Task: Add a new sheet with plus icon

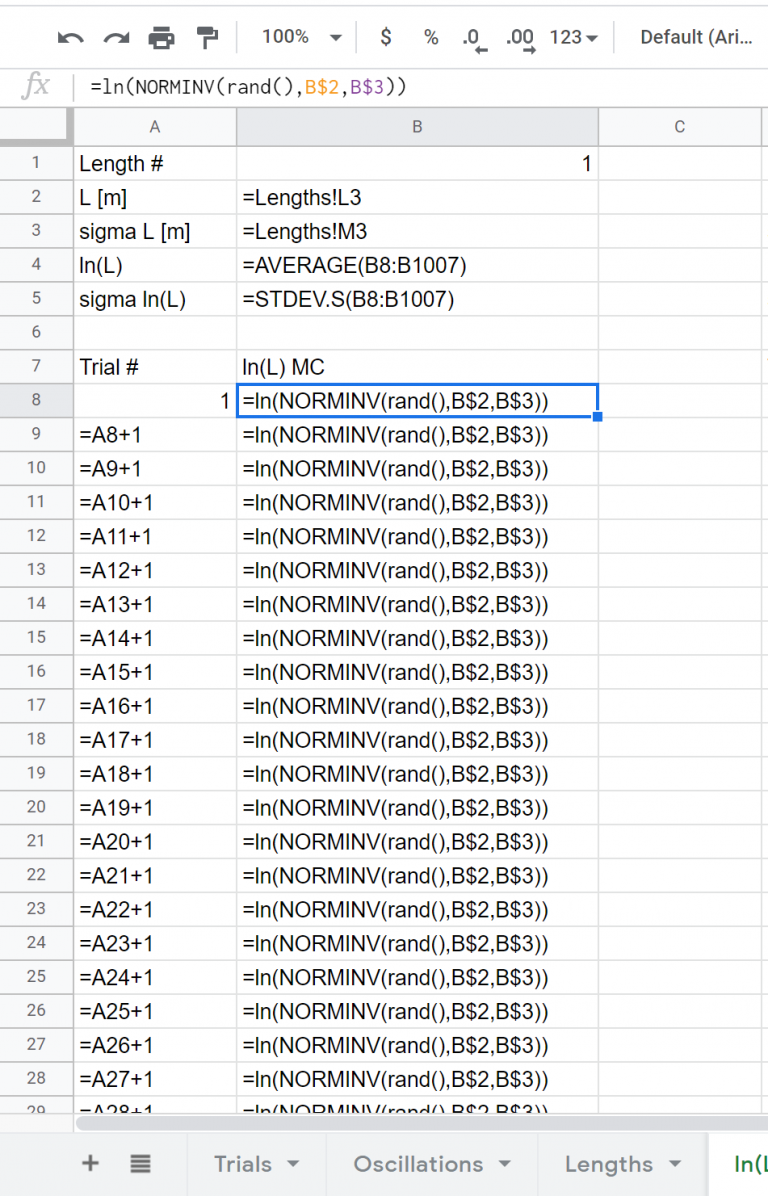Action: click(91, 1163)
